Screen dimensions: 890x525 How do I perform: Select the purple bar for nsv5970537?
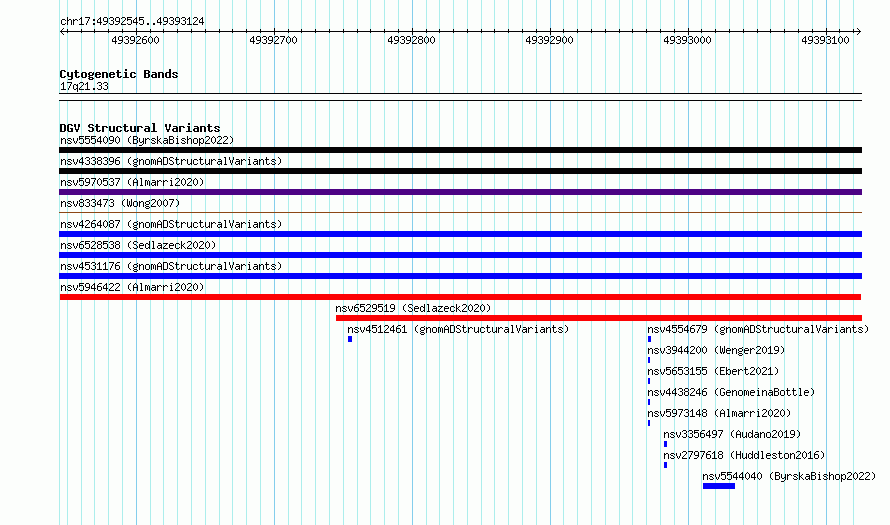click(460, 192)
